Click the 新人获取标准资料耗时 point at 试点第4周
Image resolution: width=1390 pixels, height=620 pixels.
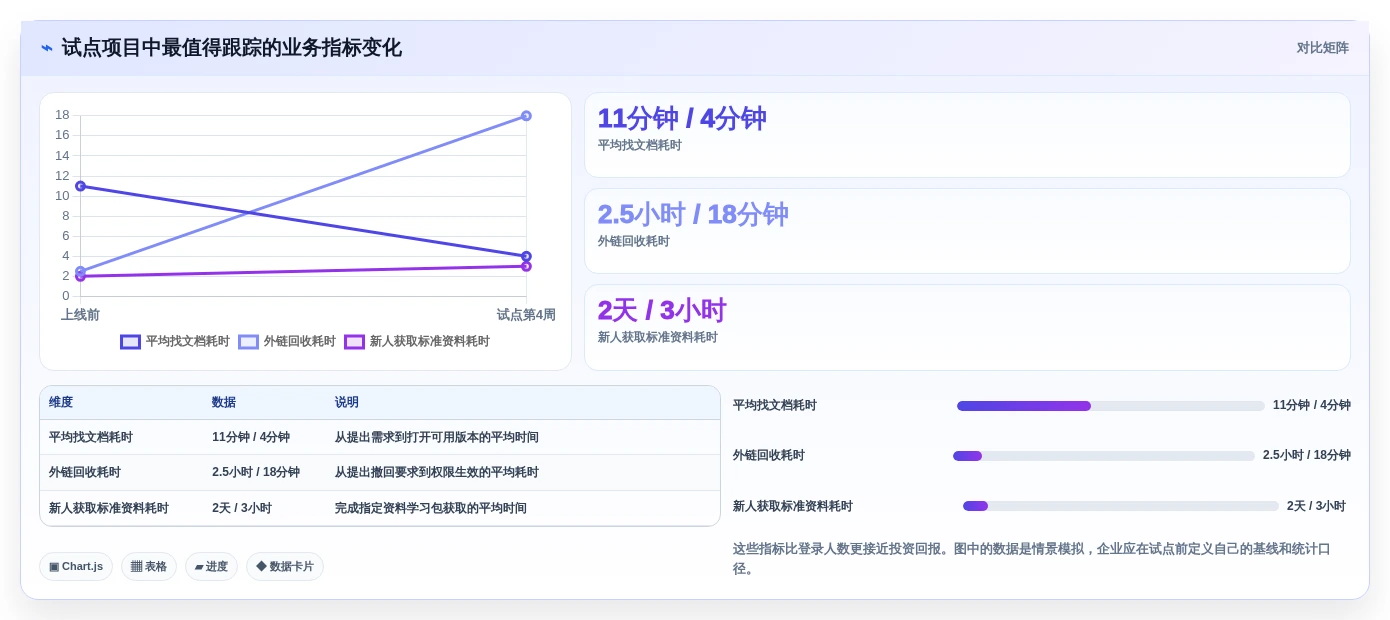[x=526, y=266]
